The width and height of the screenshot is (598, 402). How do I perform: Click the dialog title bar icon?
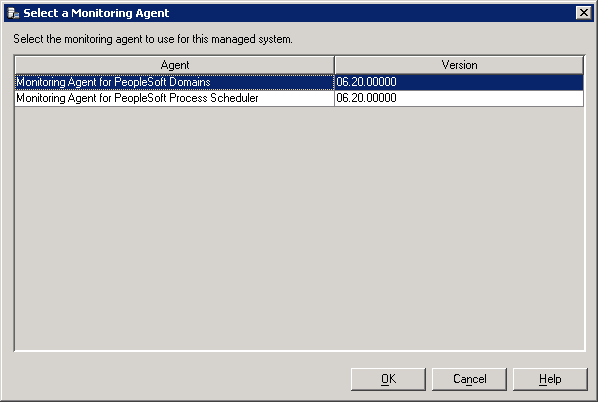[13, 13]
